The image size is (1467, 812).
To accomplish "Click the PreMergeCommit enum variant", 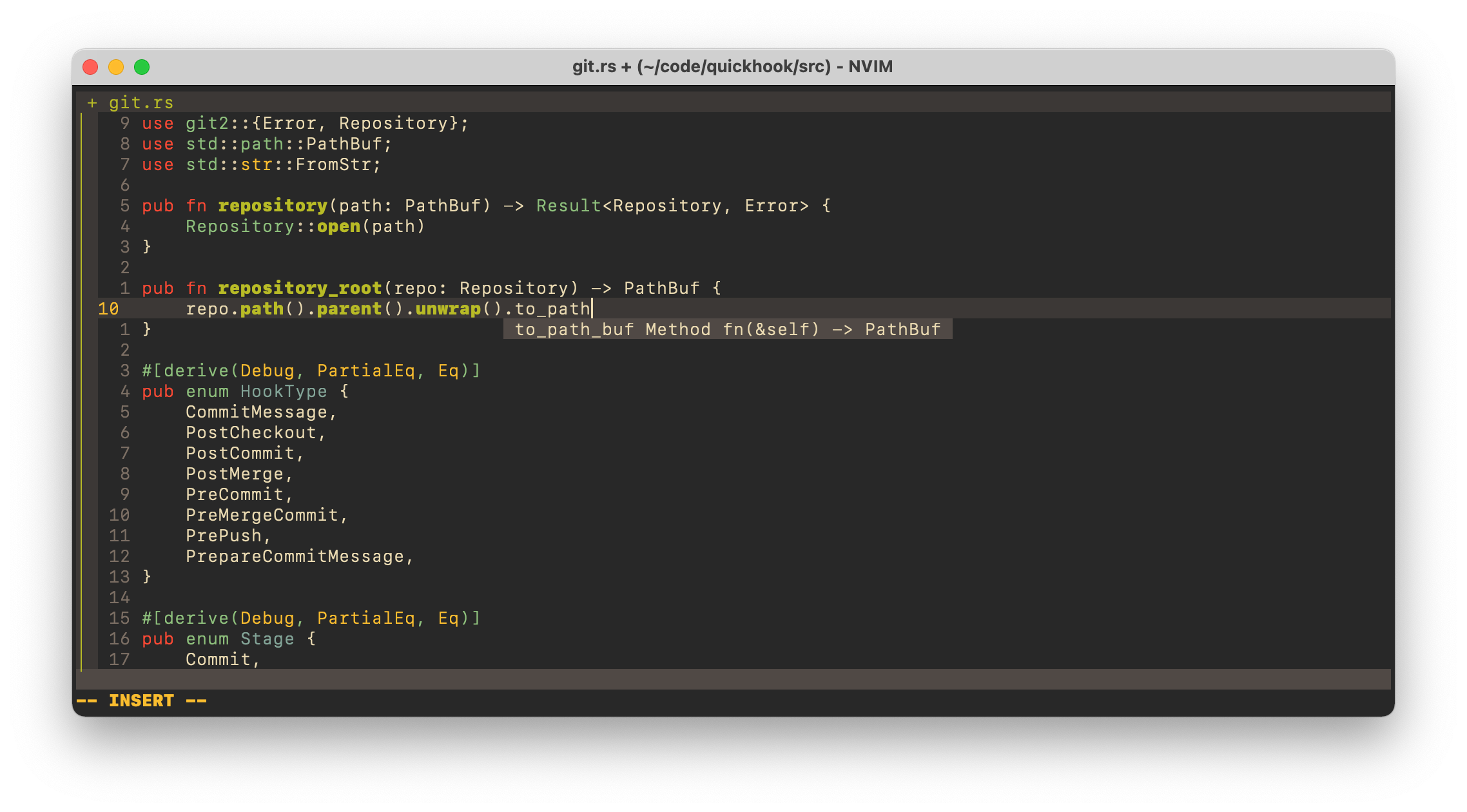I will coord(262,515).
